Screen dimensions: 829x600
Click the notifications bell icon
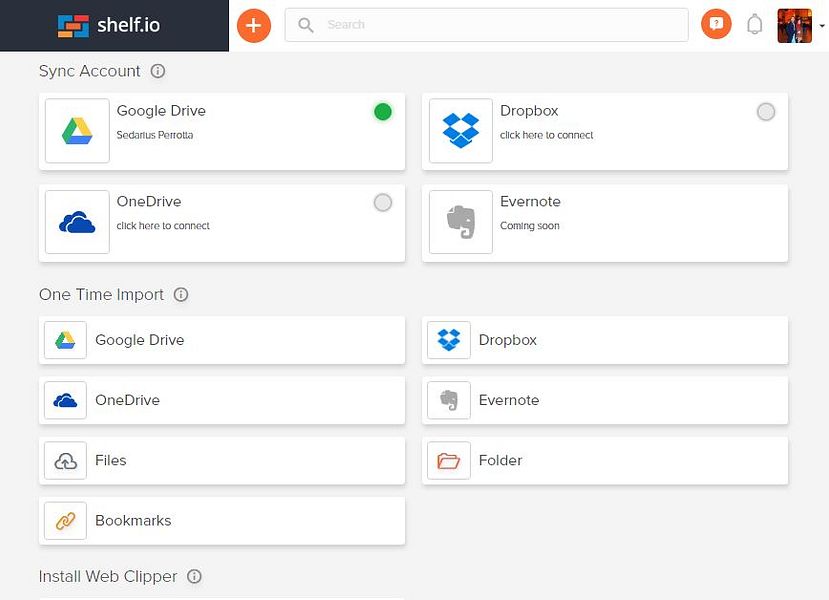click(755, 23)
